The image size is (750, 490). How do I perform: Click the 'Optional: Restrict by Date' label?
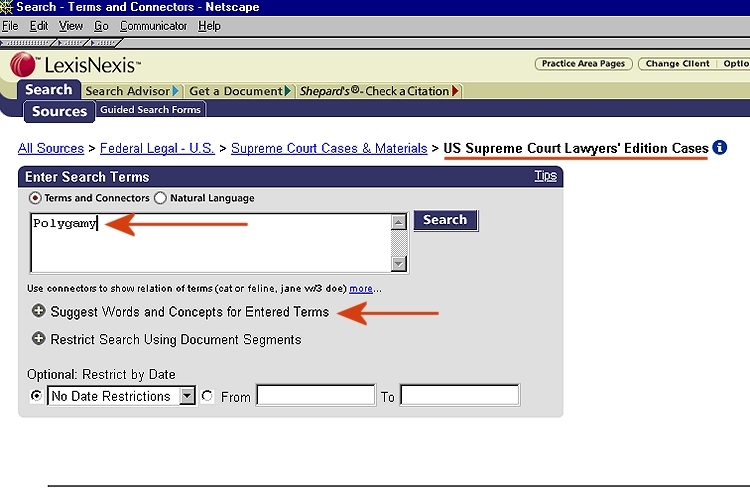pos(101,374)
